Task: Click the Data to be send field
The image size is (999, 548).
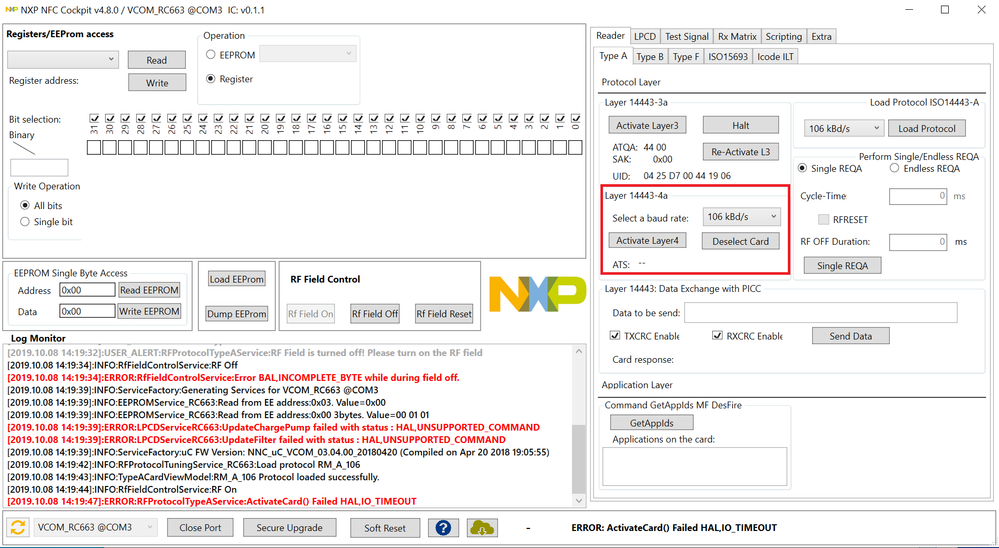Action: (821, 313)
